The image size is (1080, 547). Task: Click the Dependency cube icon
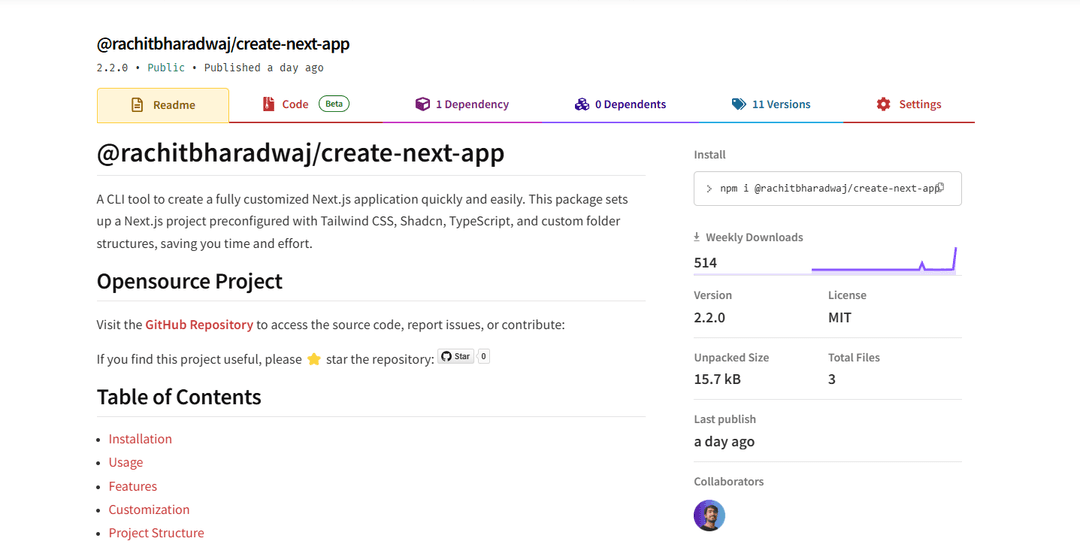coord(422,104)
